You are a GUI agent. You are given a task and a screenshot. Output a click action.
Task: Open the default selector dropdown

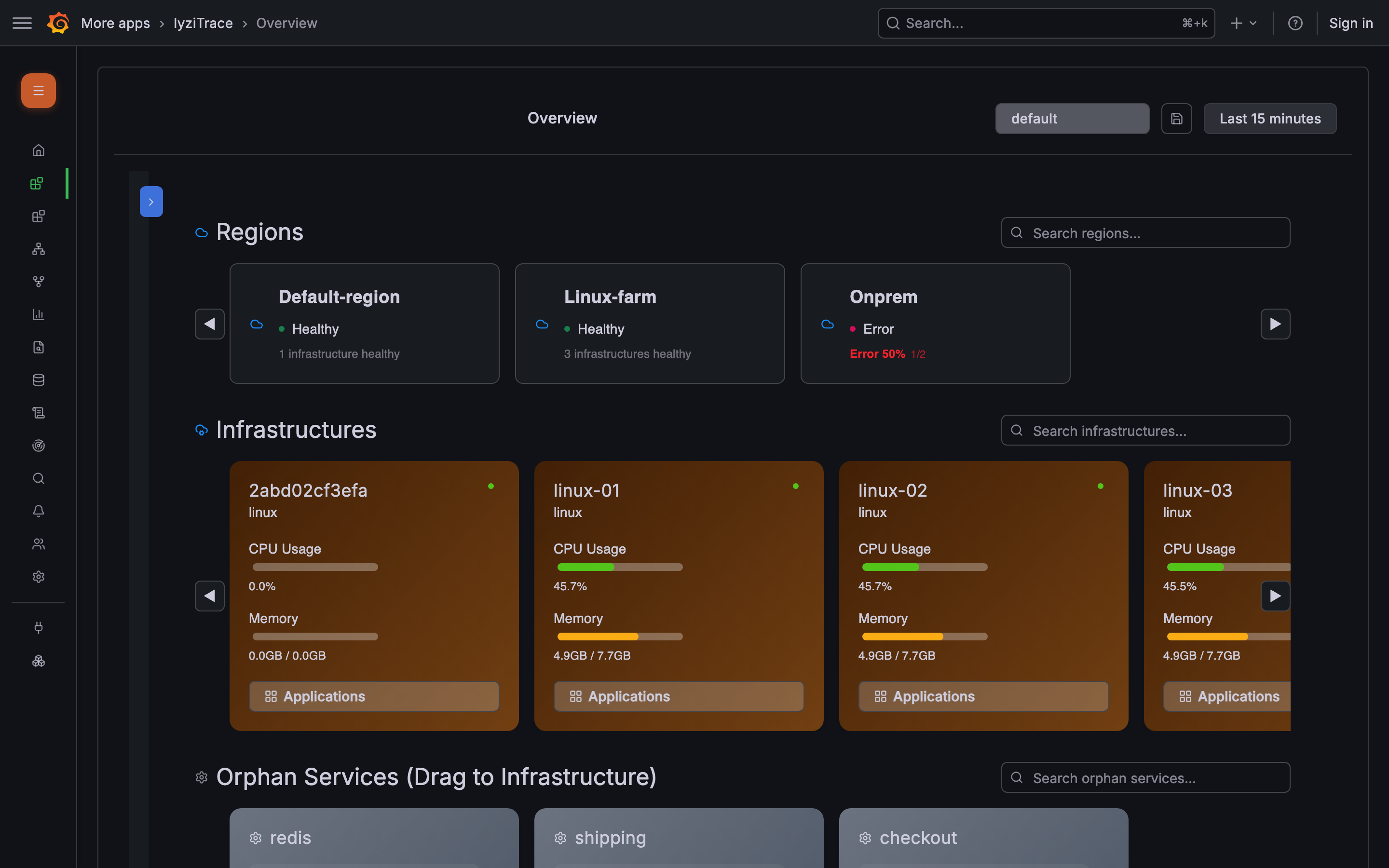(1072, 118)
